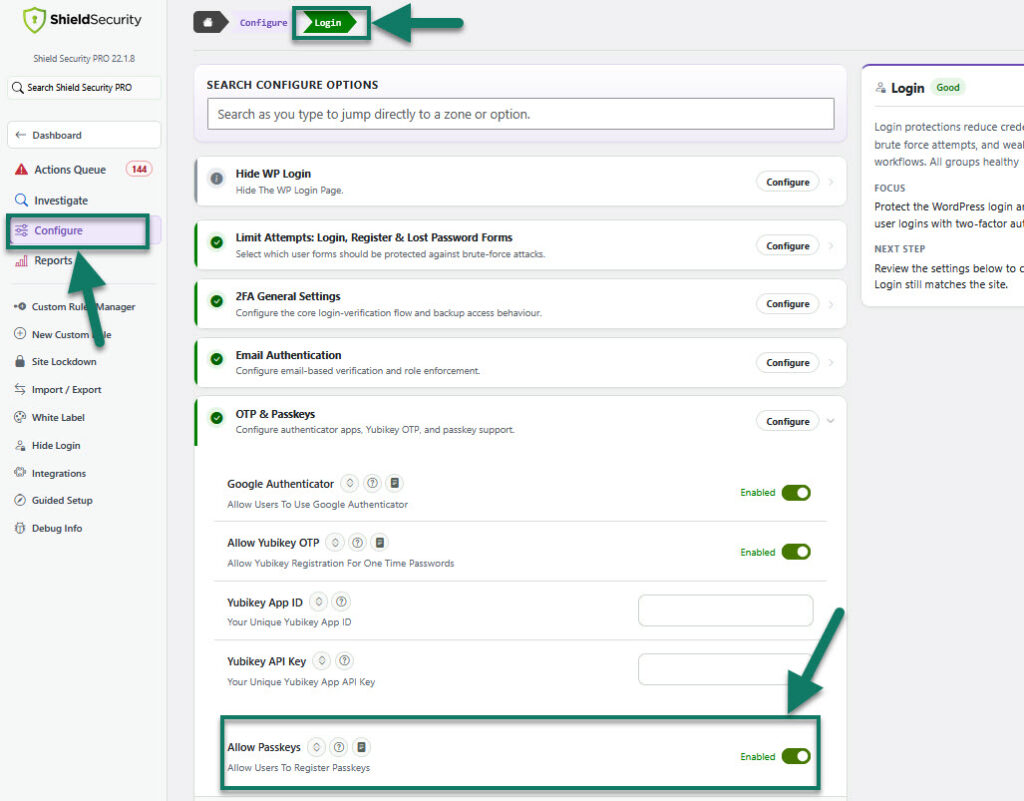Click the Site Lockdown padlock icon

coord(20,361)
